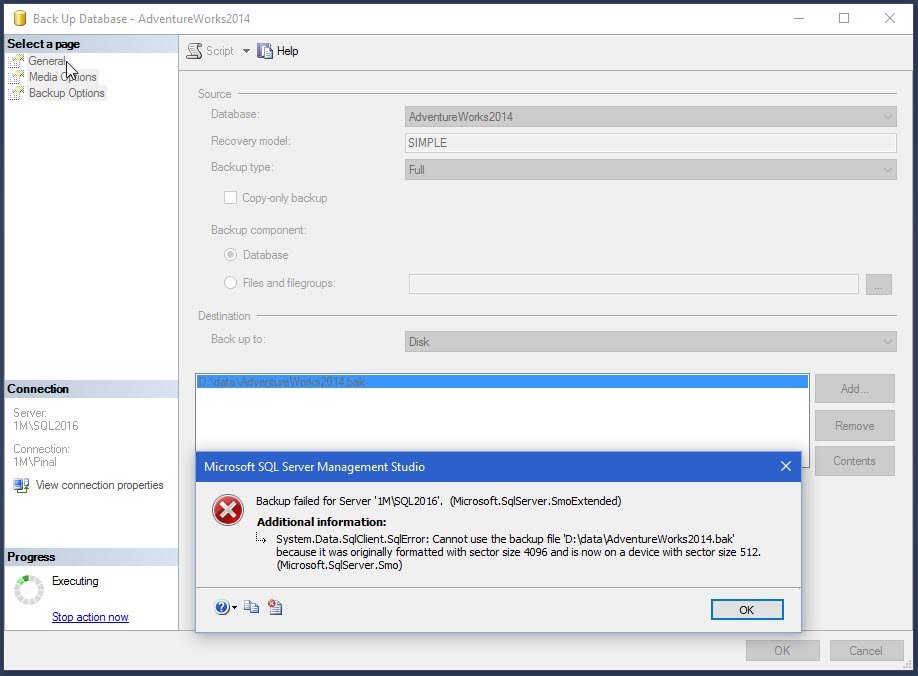Select the General page

pyautogui.click(x=47, y=61)
